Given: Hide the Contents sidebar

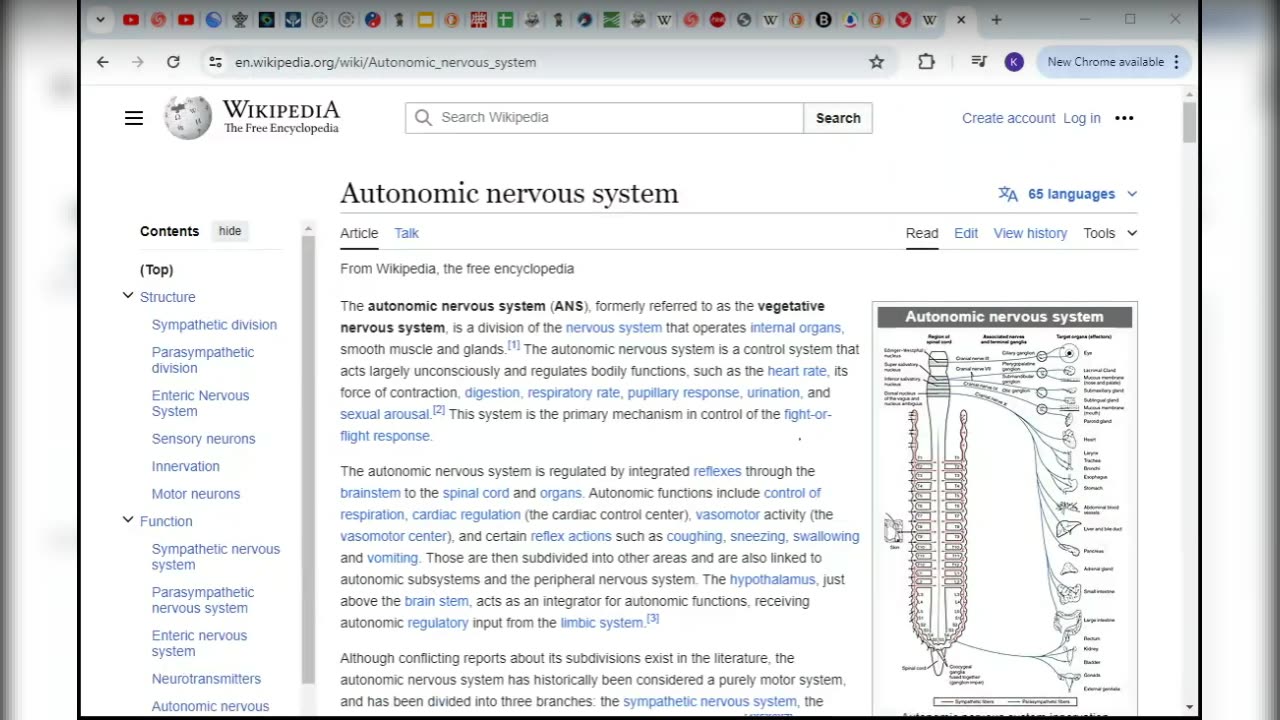Looking at the screenshot, I should click(230, 231).
